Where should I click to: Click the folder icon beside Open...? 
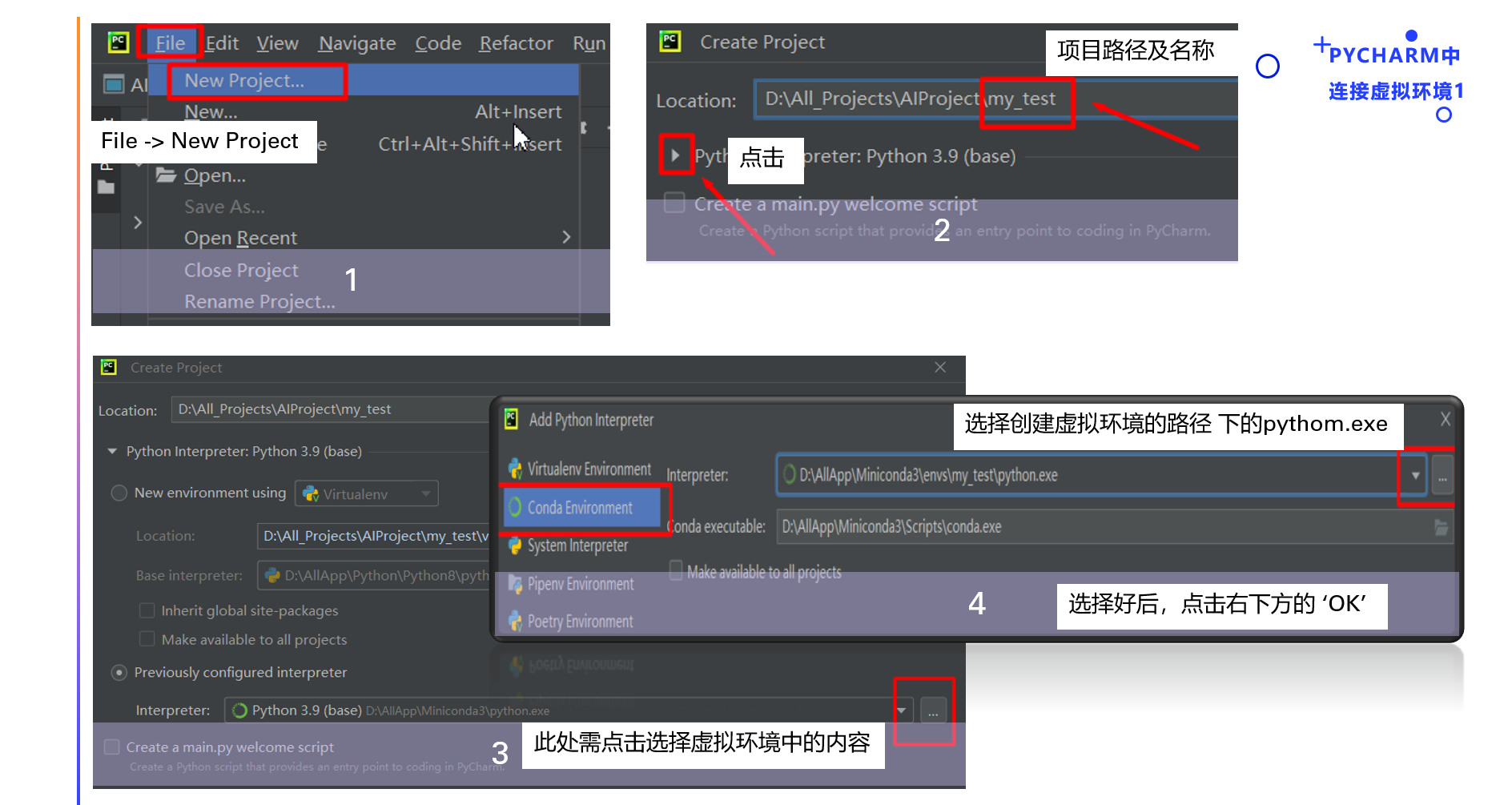[x=166, y=175]
